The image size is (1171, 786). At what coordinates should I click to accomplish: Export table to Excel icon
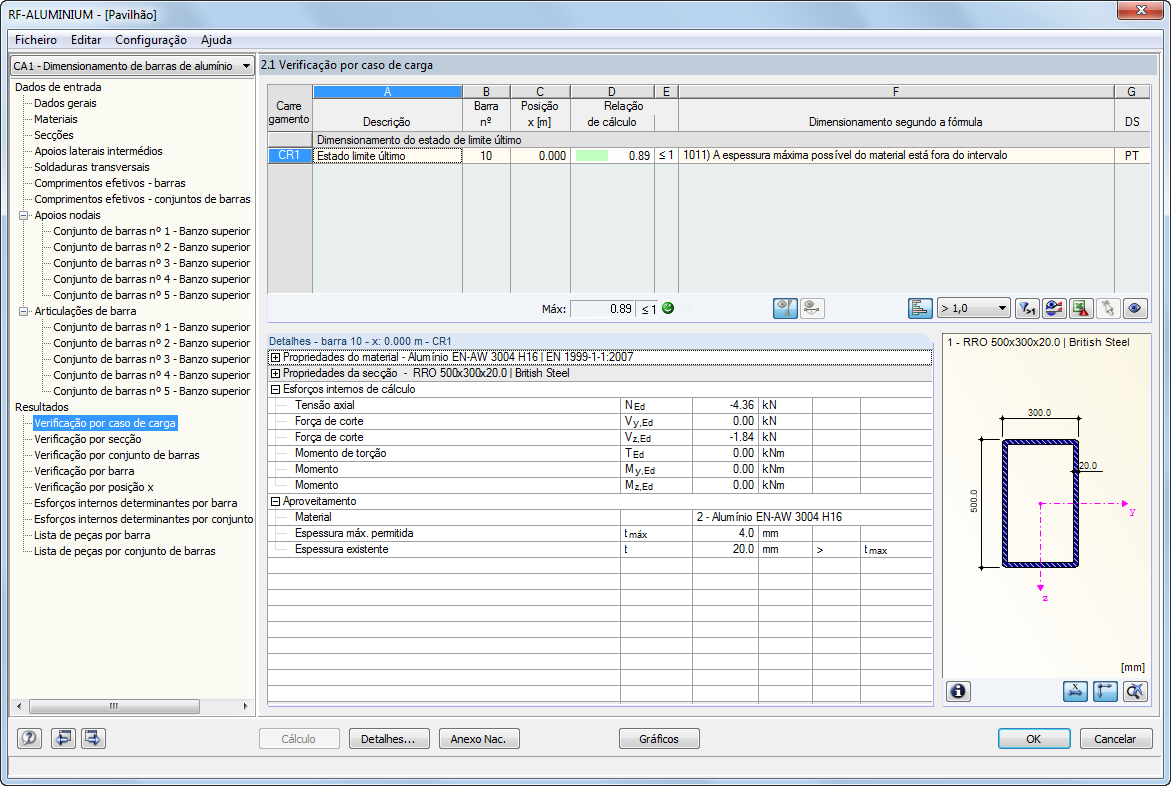pos(1081,309)
